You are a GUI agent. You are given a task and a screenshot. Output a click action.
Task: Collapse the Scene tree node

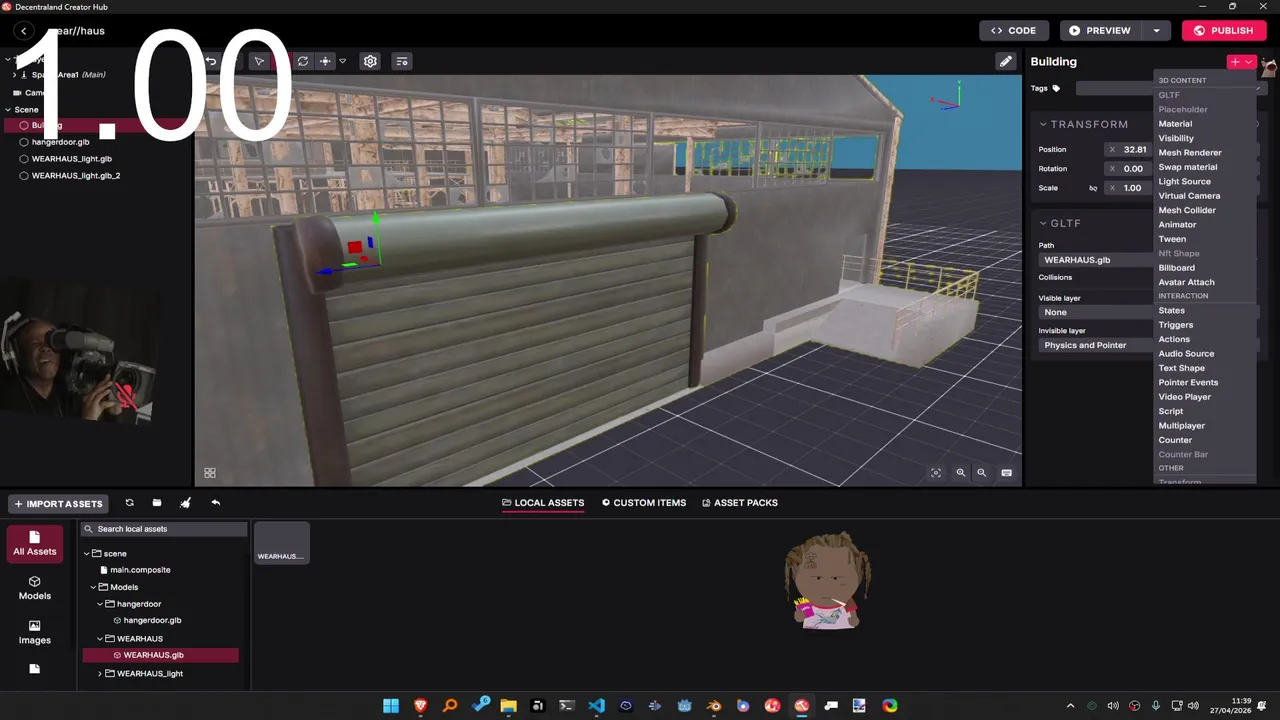[x=8, y=110]
